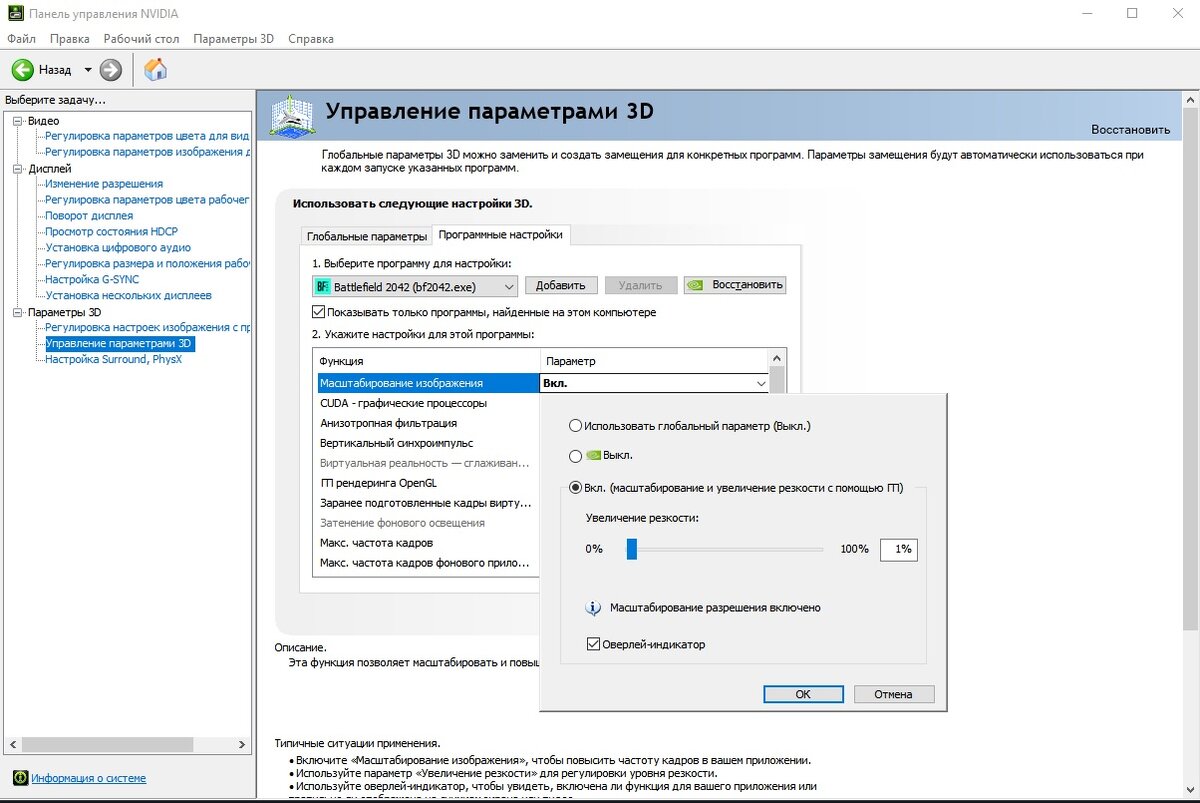Screen dimensions: 1200x803
Task: Select Регулировка настроек изображения tree item
Action: pyautogui.click(x=147, y=328)
